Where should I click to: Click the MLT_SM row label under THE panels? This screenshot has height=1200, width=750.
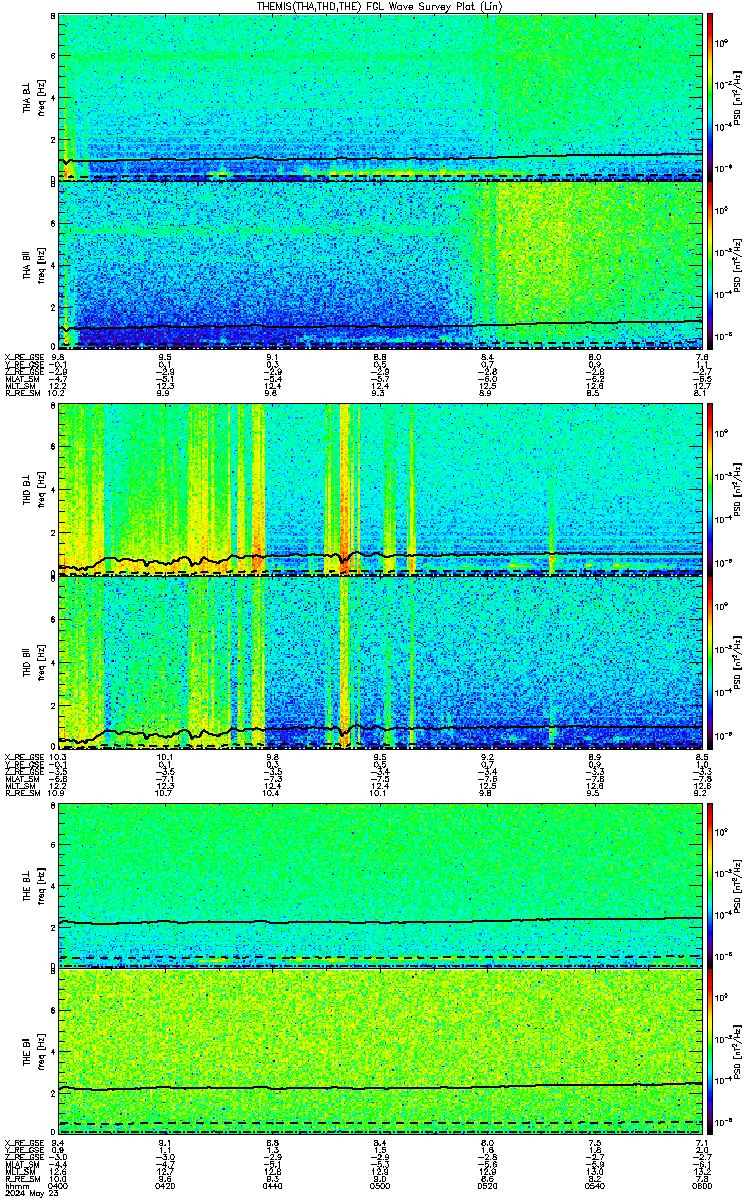pos(19,1172)
